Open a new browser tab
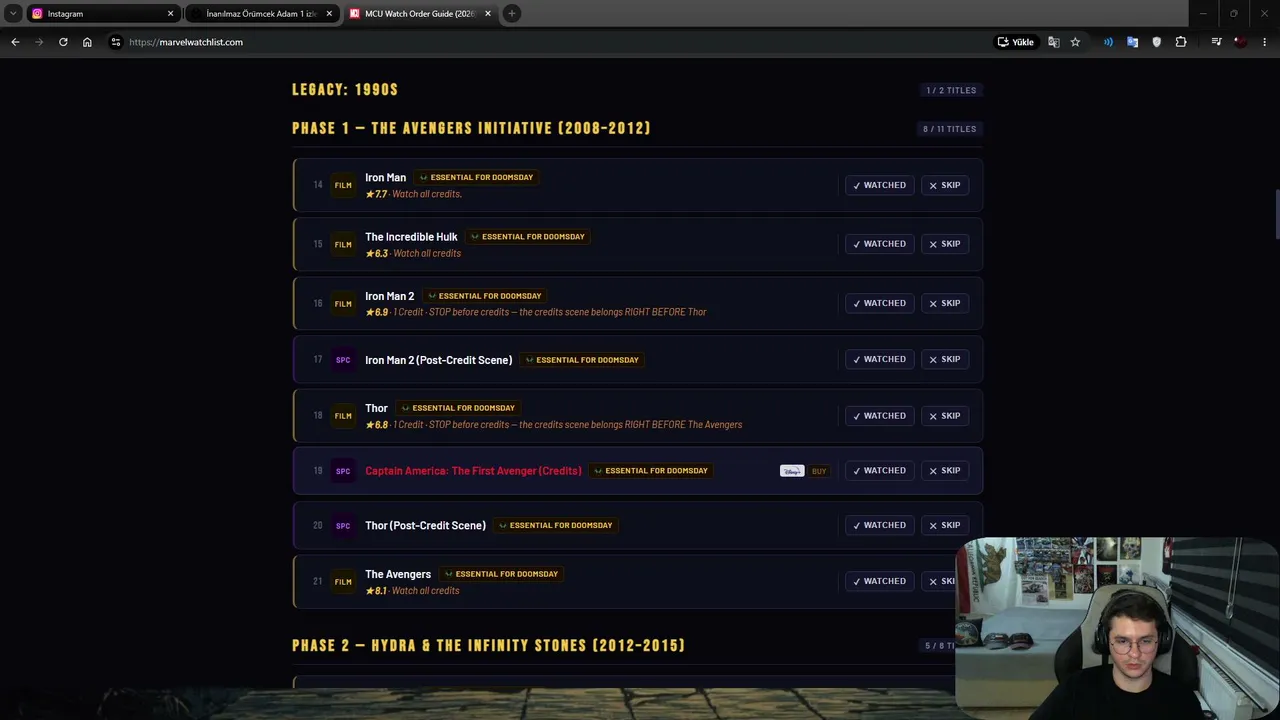Screen dimensions: 1280x720 point(512,13)
